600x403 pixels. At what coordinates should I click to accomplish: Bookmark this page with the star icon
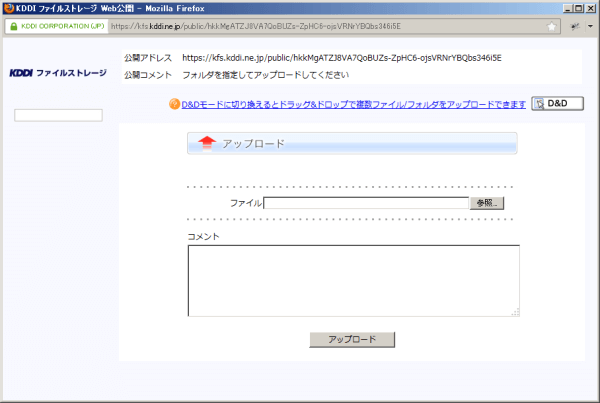(x=552, y=26)
